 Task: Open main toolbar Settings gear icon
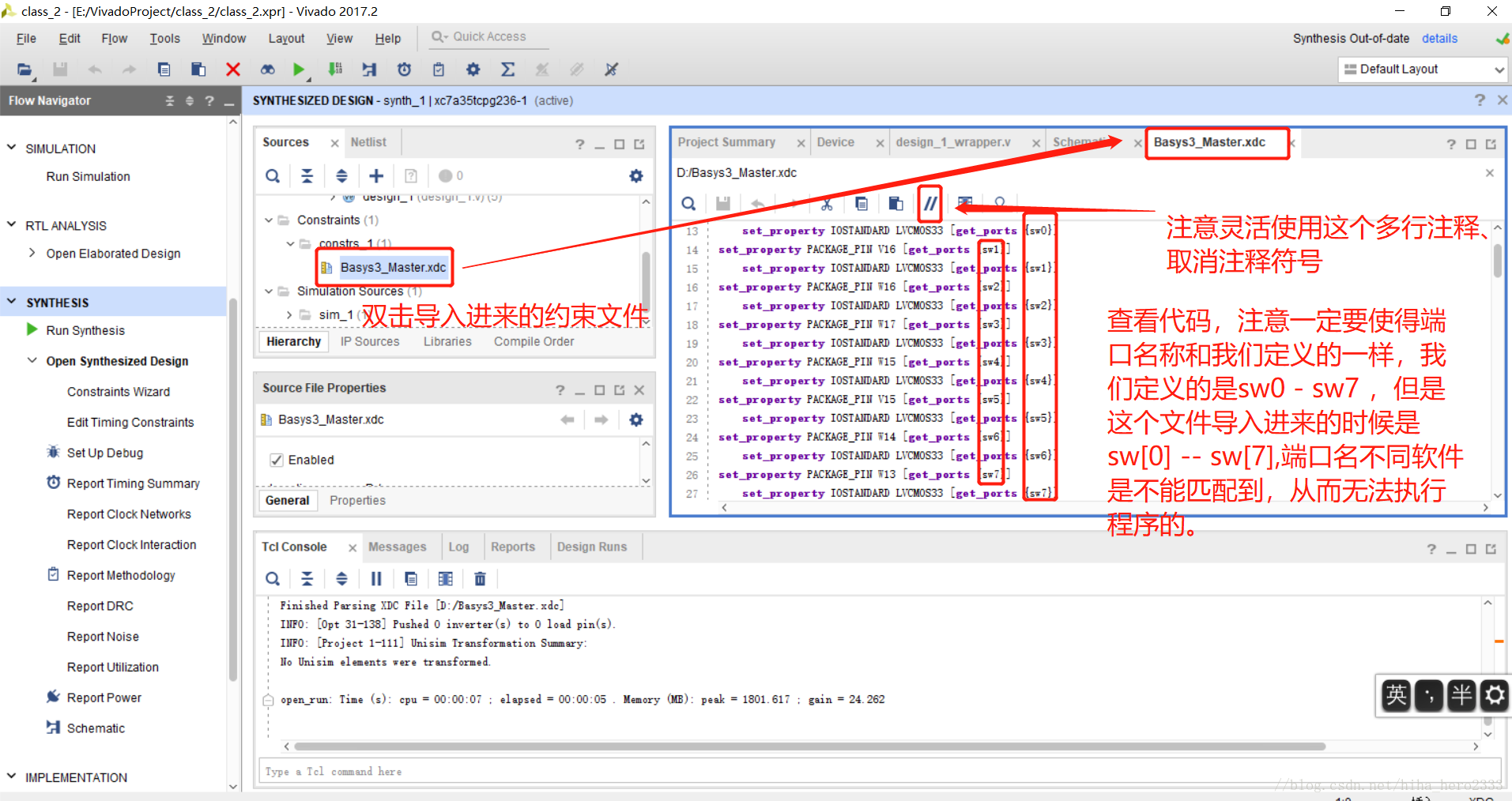[x=473, y=70]
